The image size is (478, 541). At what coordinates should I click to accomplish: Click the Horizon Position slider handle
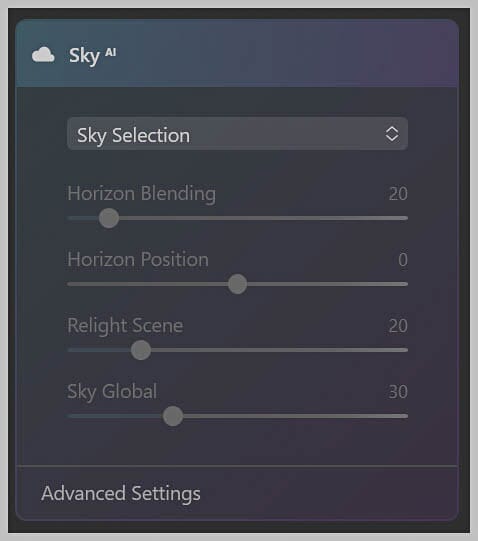click(x=237, y=284)
